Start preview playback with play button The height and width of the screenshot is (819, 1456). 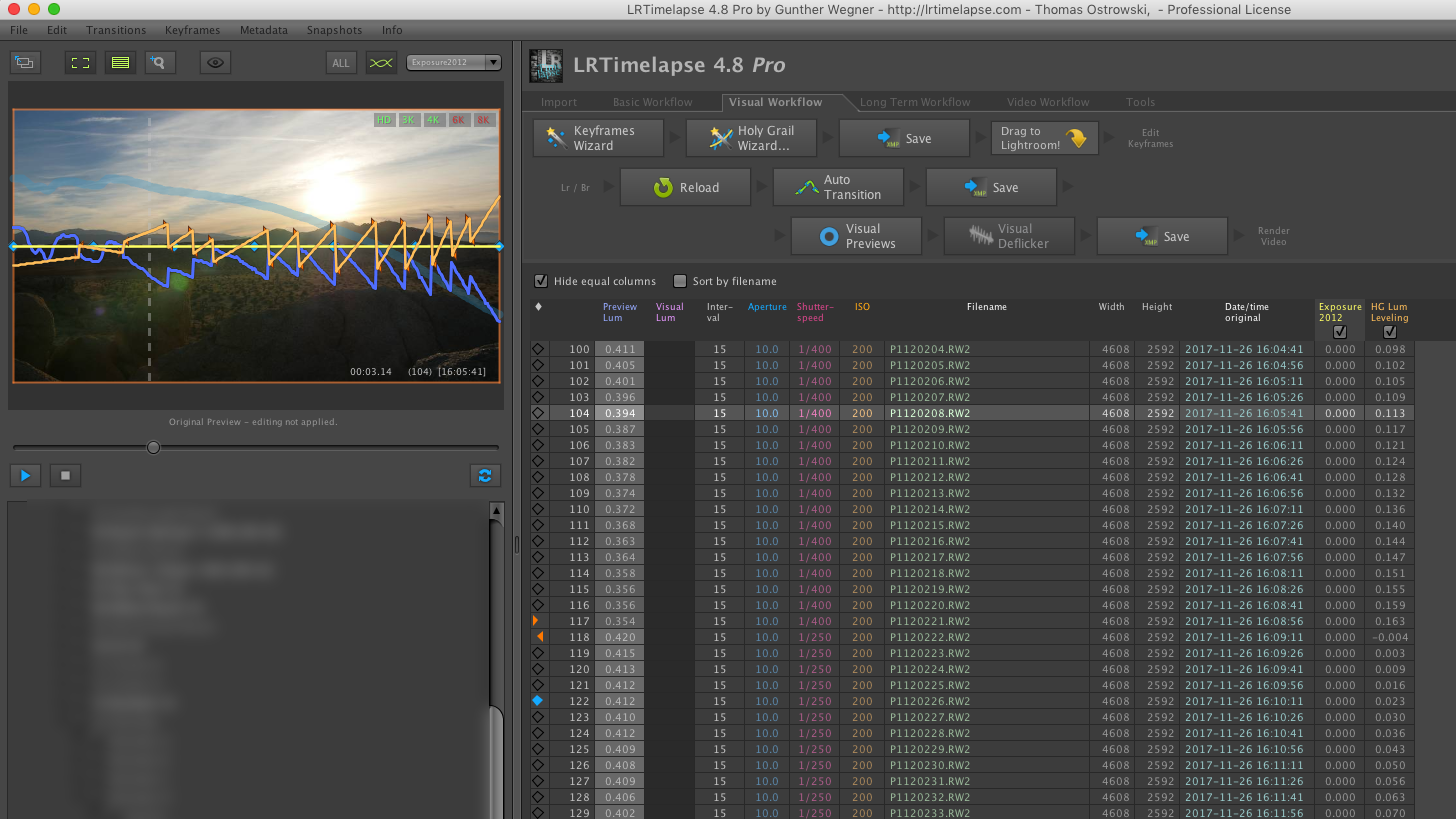(x=25, y=475)
